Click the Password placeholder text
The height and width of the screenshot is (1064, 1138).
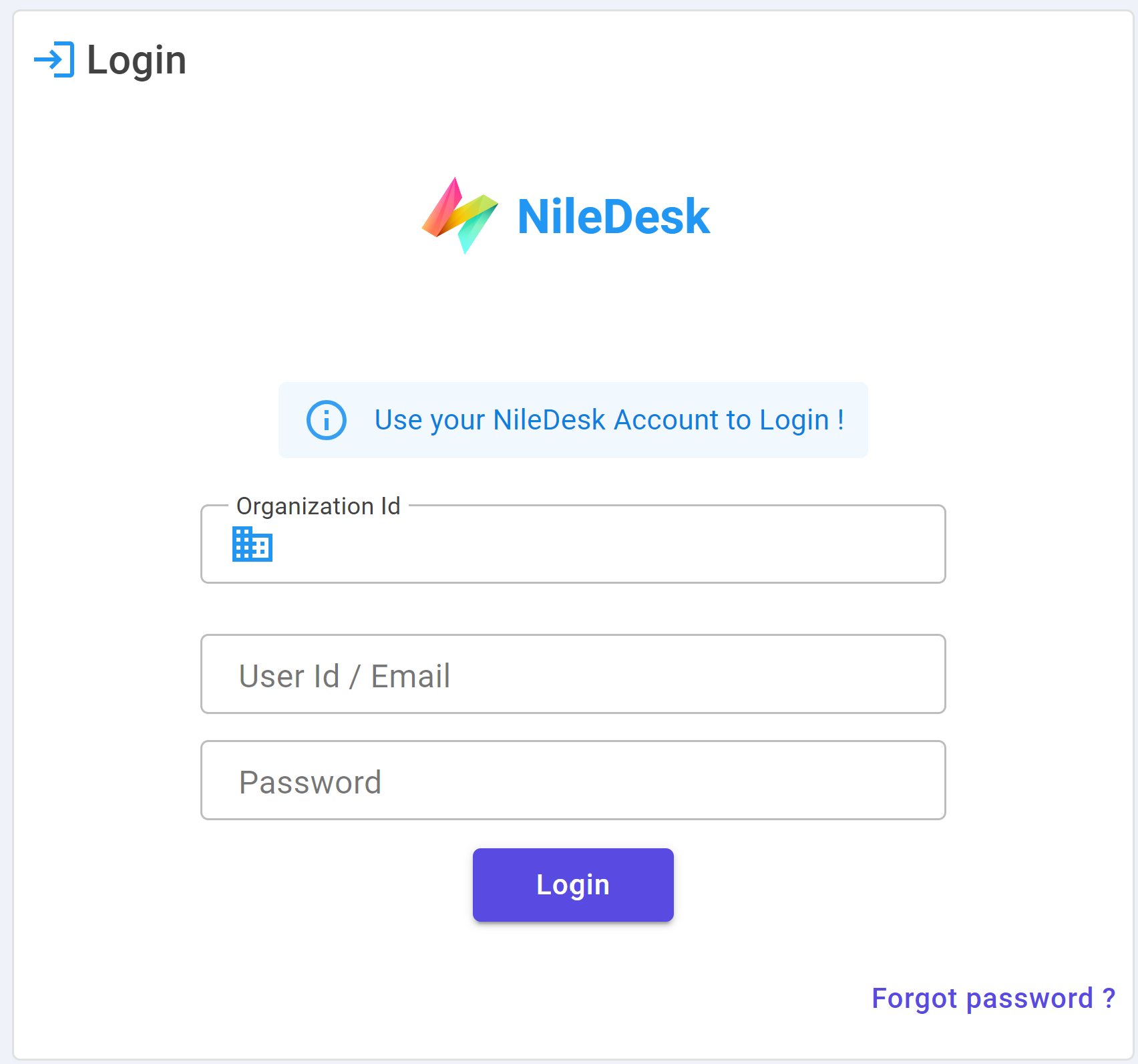click(311, 782)
